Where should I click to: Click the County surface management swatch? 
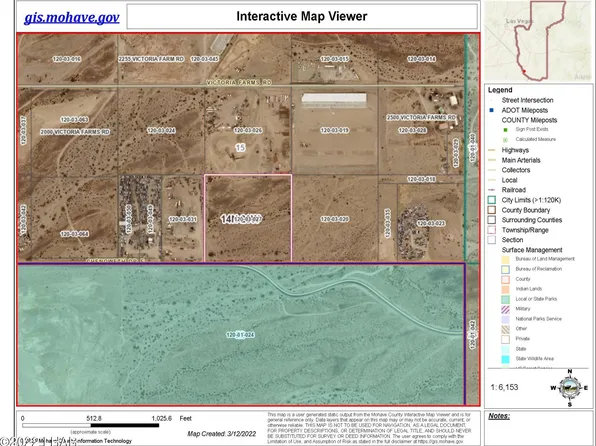coord(506,279)
